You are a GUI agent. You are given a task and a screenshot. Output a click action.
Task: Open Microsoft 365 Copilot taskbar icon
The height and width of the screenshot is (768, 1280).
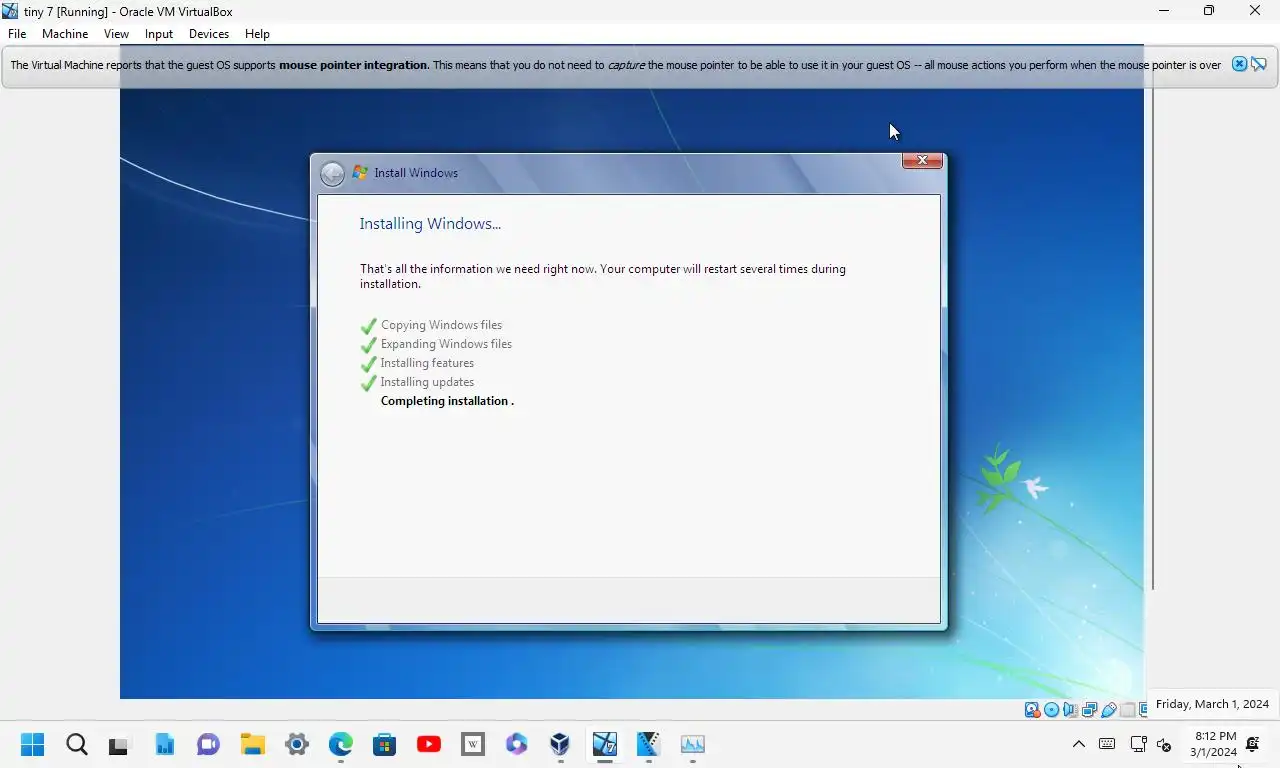[516, 744]
